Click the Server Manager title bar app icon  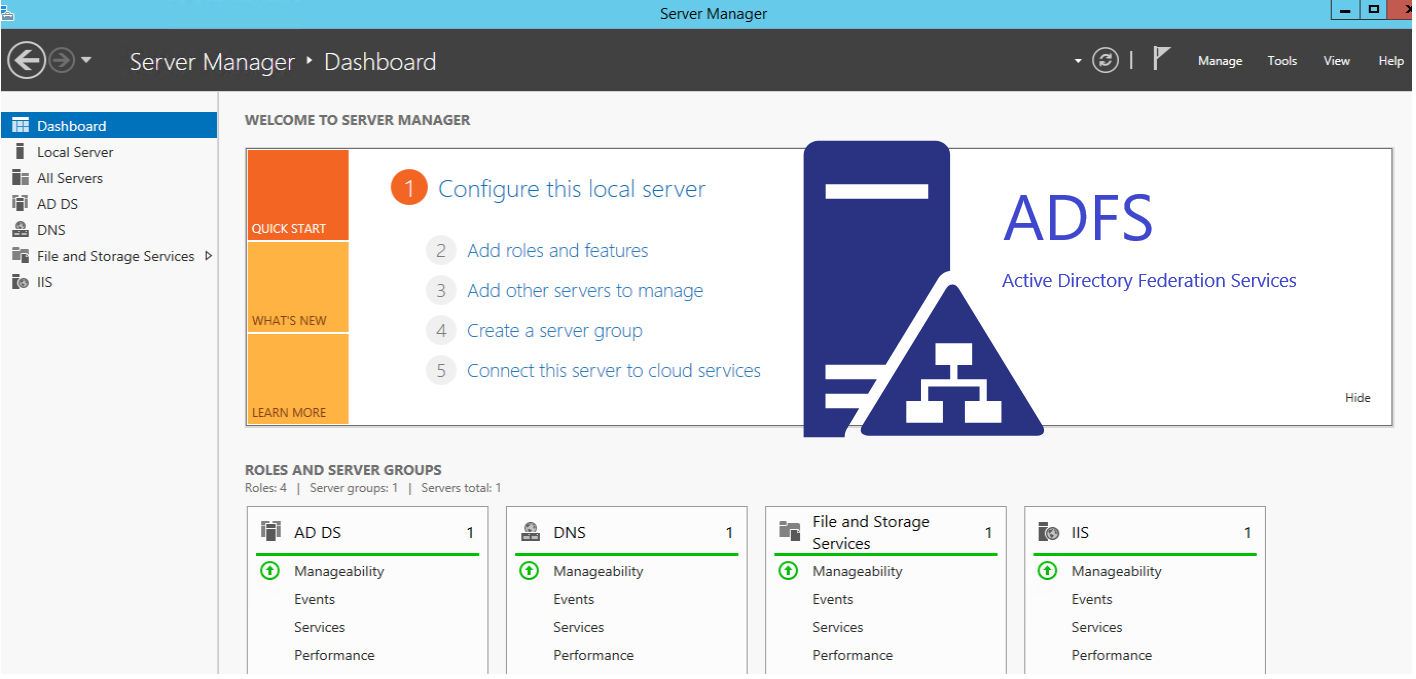pyautogui.click(x=7, y=12)
